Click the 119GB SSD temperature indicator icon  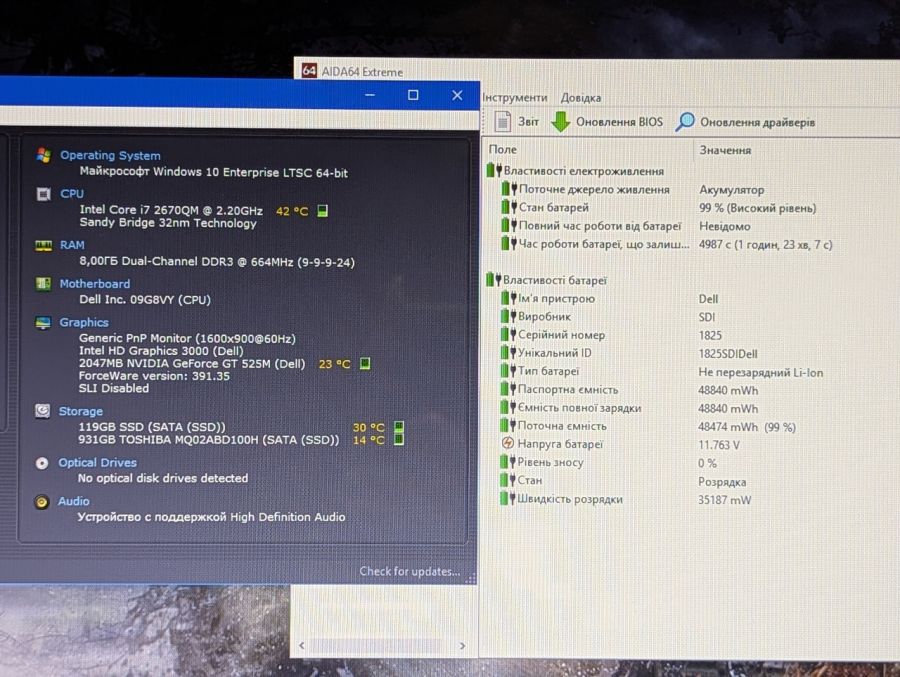tap(399, 427)
